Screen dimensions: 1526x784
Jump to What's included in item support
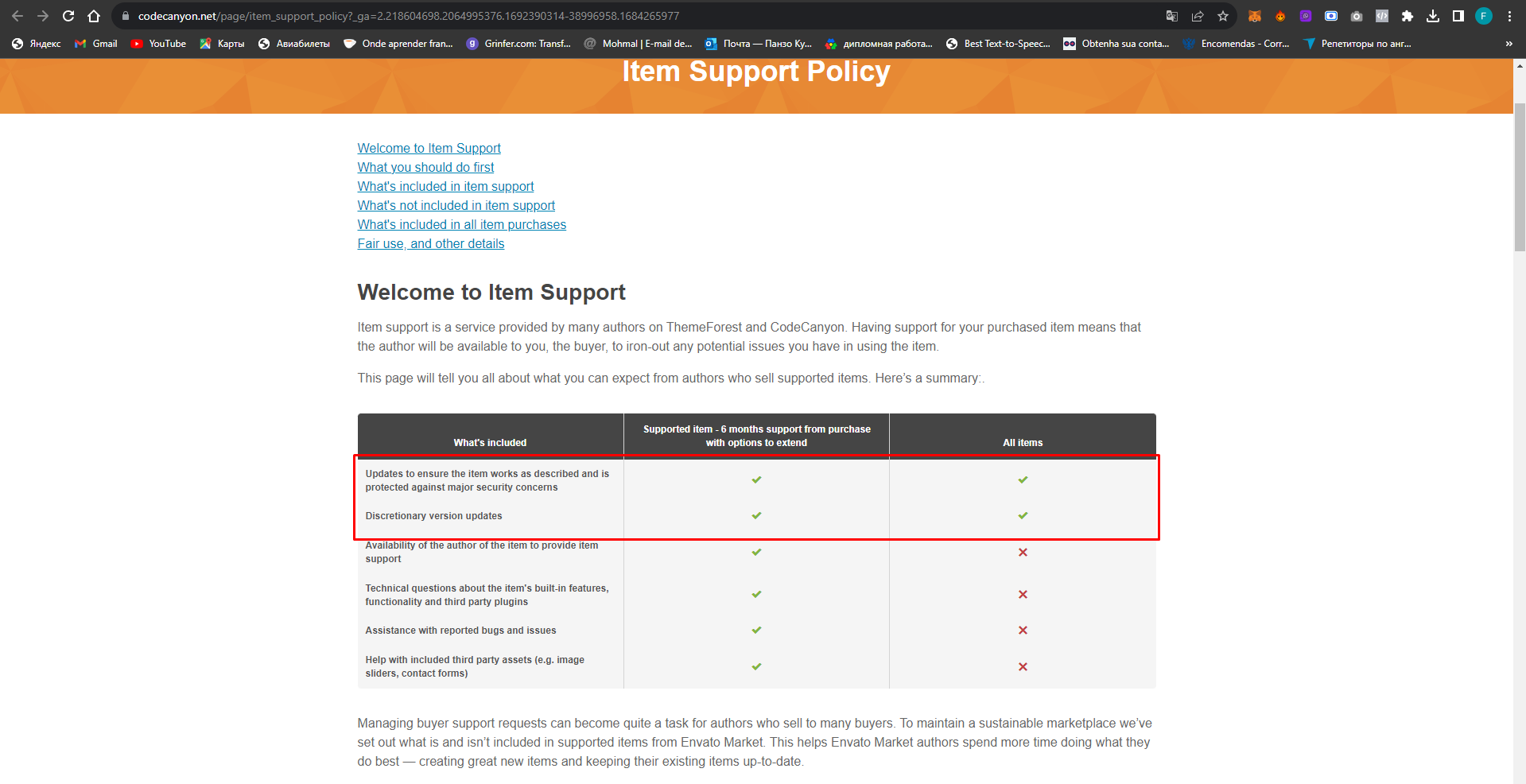click(x=445, y=186)
